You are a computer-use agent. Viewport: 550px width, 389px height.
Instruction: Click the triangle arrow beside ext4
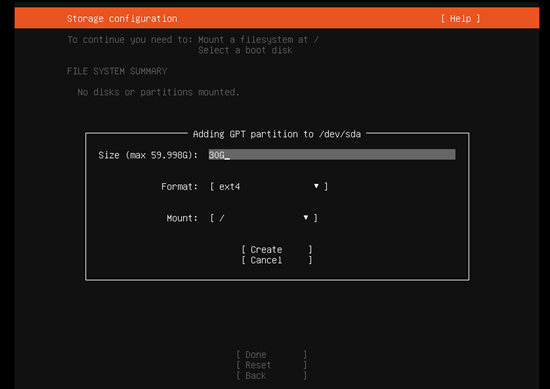[316, 186]
